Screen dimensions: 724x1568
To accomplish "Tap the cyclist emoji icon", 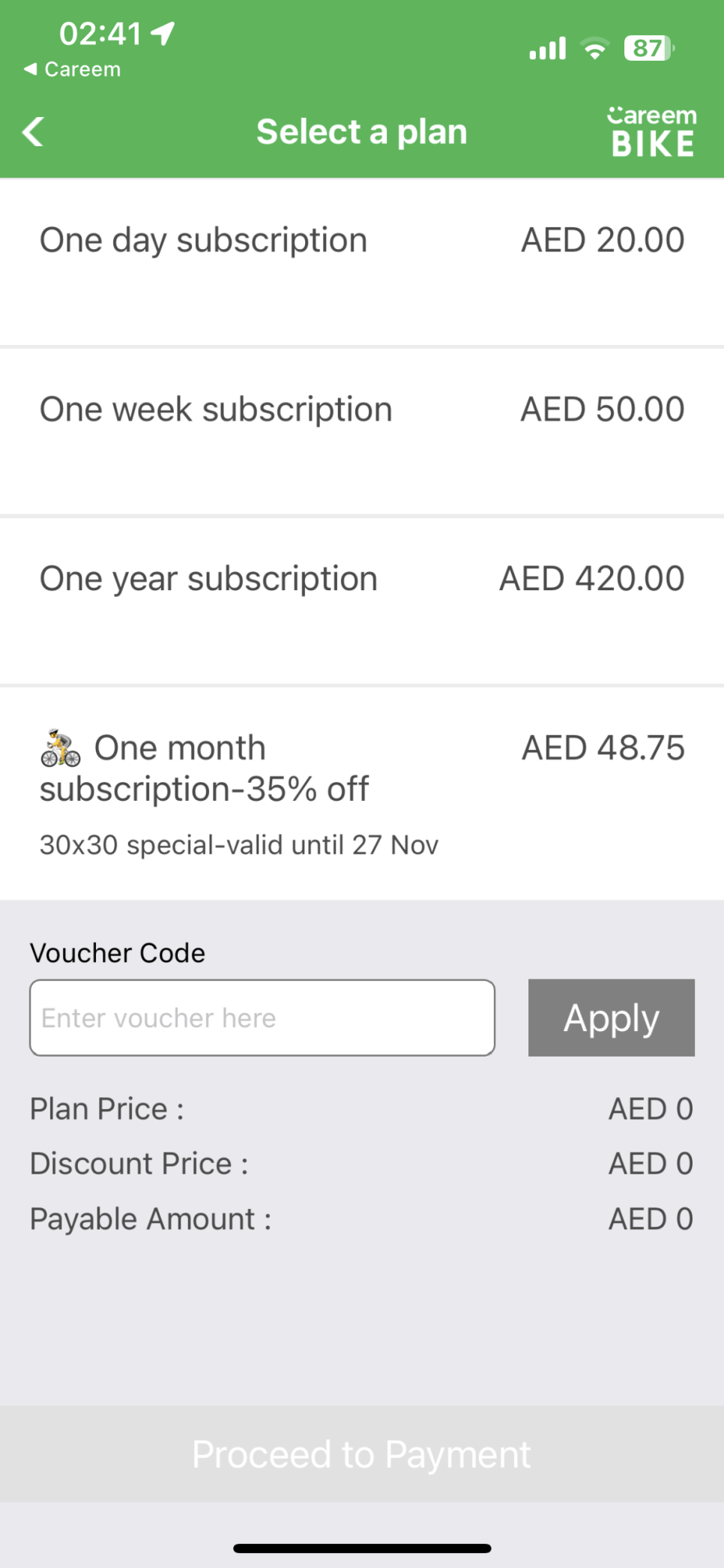I will [x=61, y=748].
